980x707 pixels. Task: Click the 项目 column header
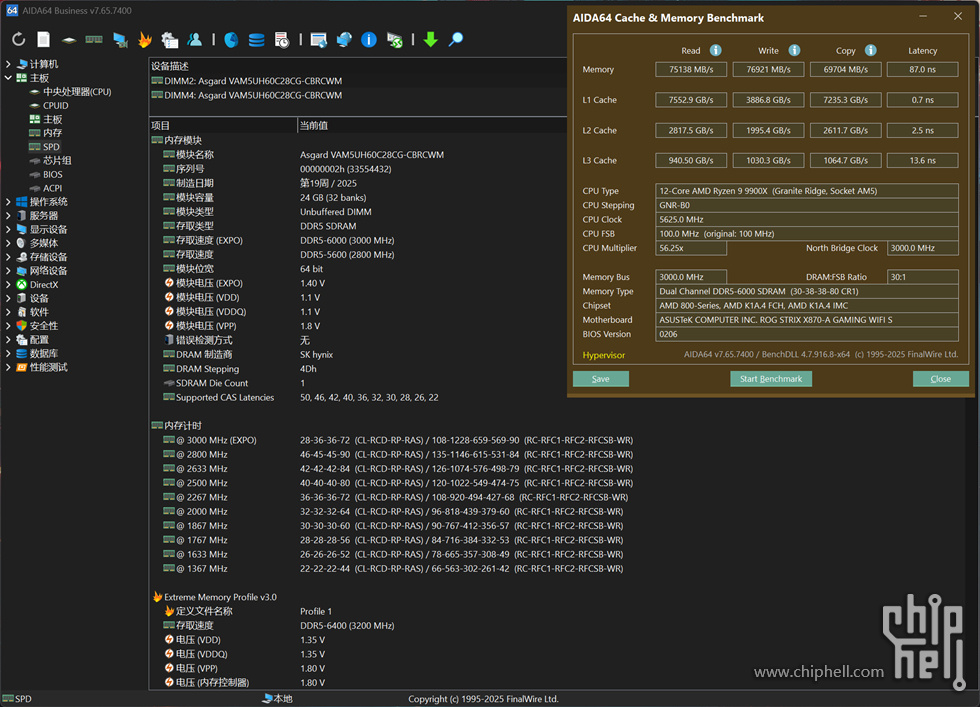coord(223,125)
